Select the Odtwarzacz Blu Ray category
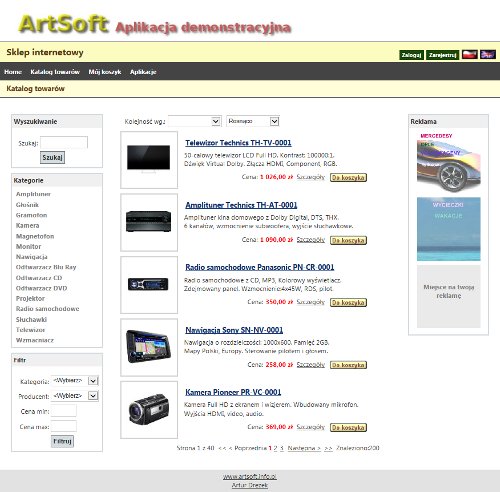The width and height of the screenshot is (500, 492). tap(46, 267)
